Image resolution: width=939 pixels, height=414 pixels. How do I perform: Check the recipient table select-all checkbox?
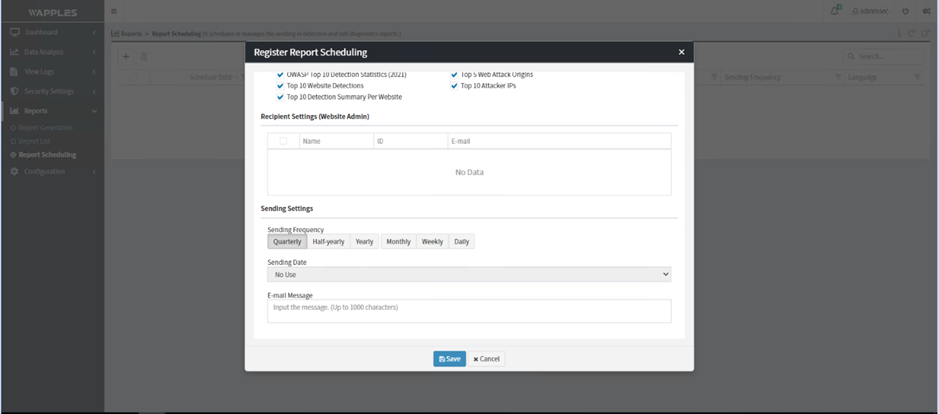pyautogui.click(x=283, y=142)
